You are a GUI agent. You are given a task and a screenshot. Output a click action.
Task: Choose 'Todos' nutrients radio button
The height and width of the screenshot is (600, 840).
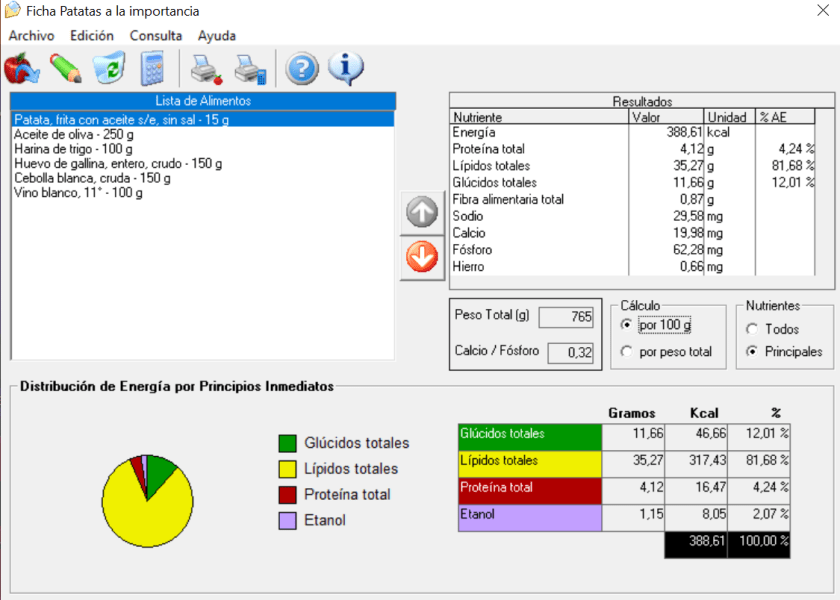(752, 328)
